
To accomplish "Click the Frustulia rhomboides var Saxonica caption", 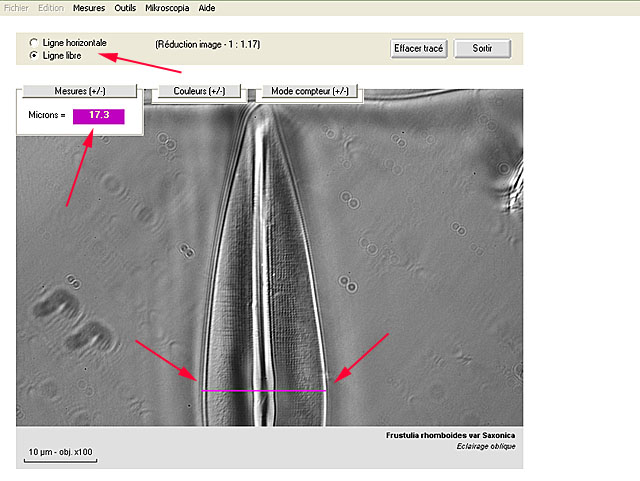I will point(451,435).
